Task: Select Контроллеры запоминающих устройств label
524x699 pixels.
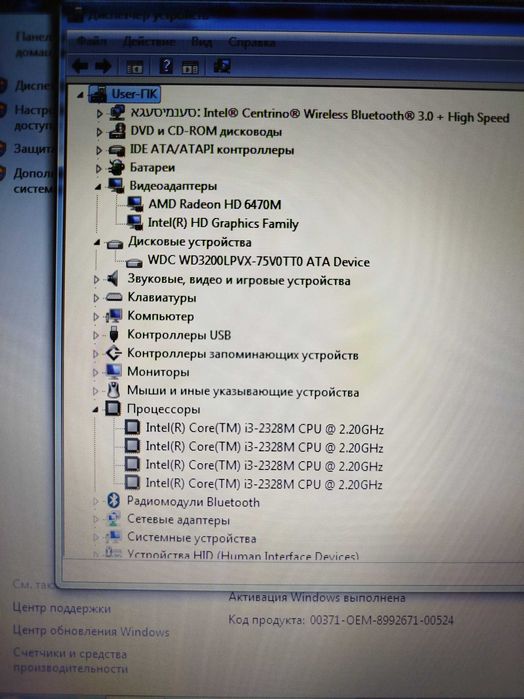Action: (243, 354)
